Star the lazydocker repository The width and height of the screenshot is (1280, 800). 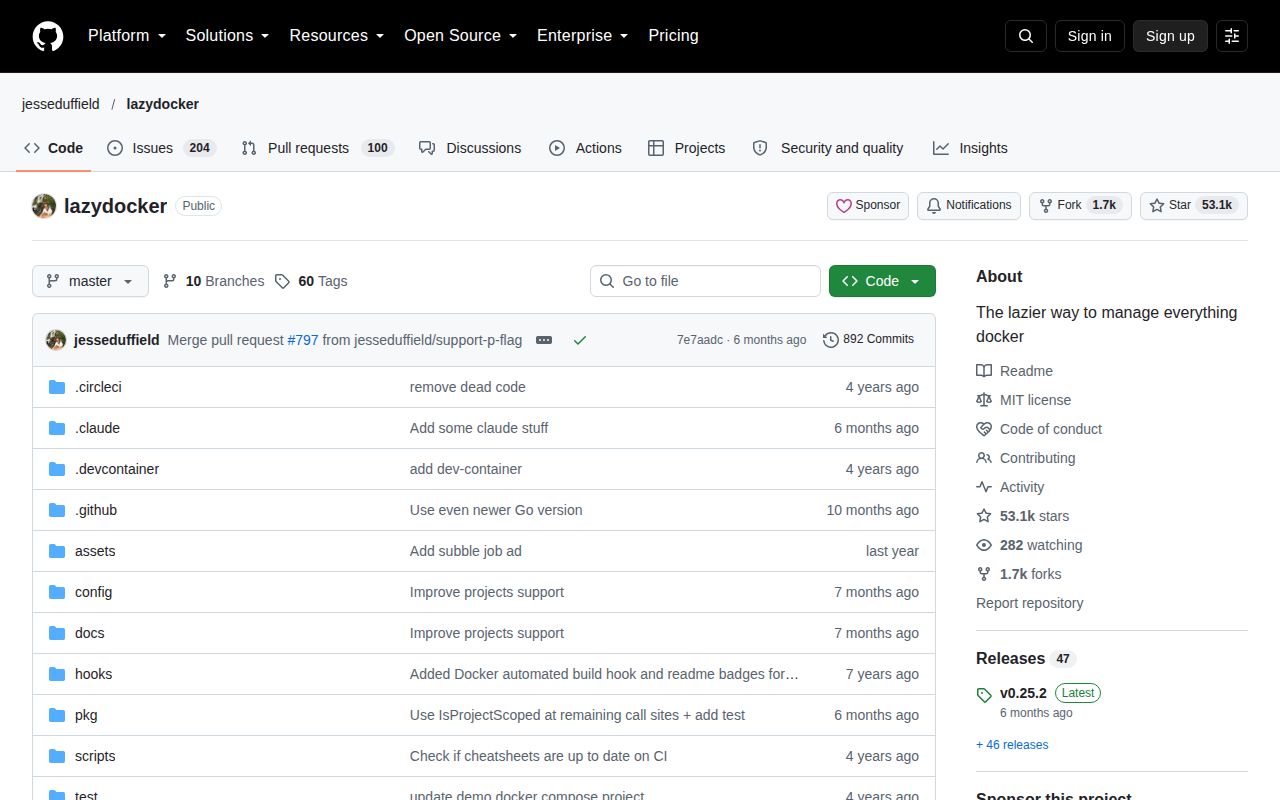[1194, 206]
